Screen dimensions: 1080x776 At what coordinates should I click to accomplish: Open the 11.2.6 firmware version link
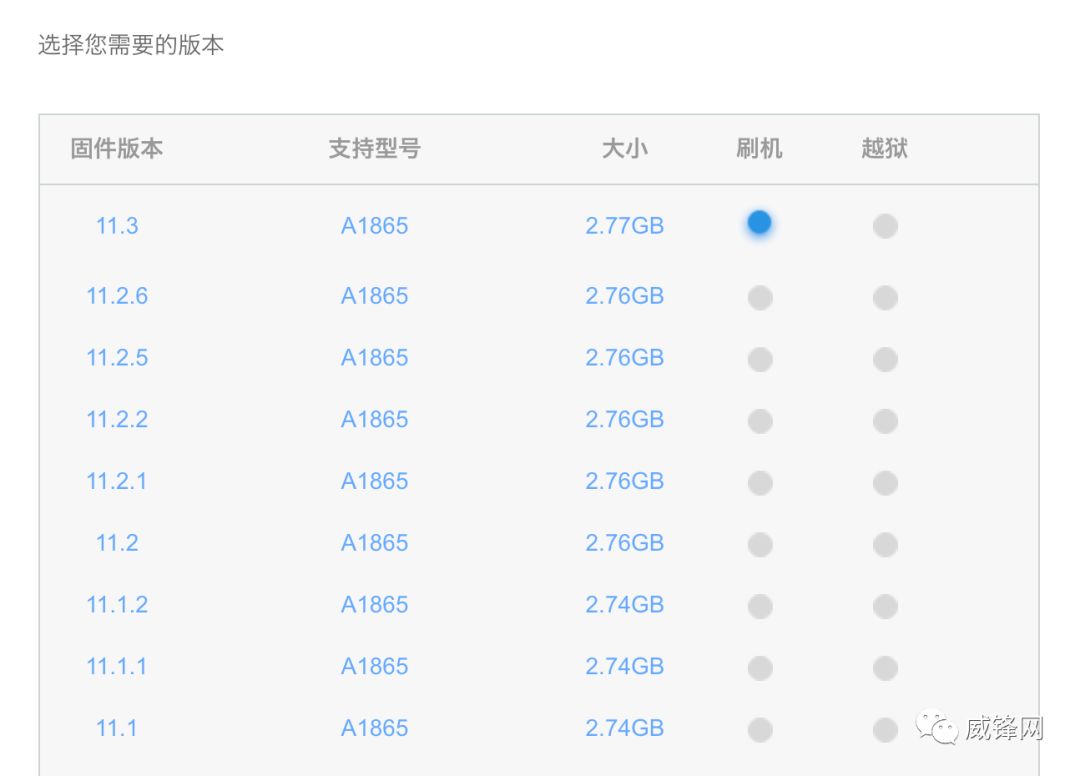117,296
